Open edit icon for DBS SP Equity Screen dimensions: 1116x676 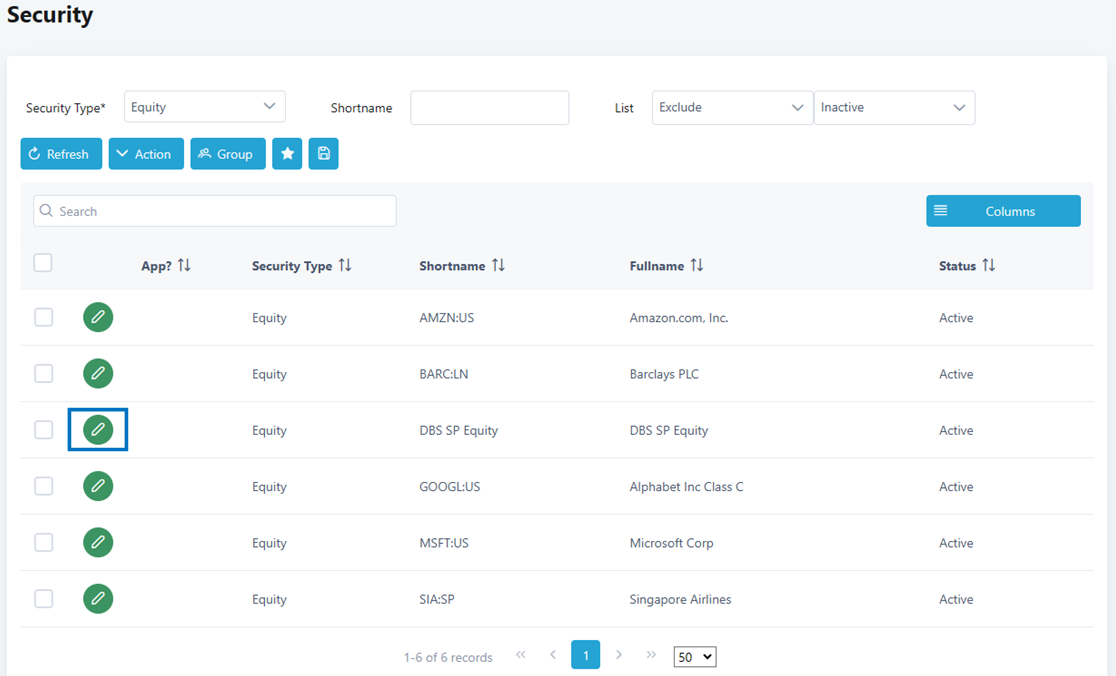tap(98, 430)
